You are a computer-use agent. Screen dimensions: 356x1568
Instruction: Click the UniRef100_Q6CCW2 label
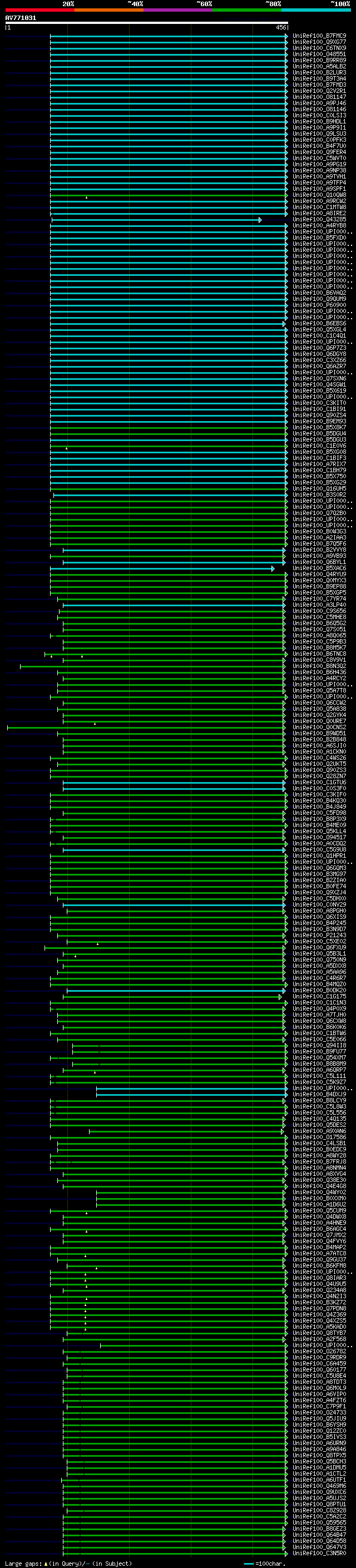click(319, 703)
